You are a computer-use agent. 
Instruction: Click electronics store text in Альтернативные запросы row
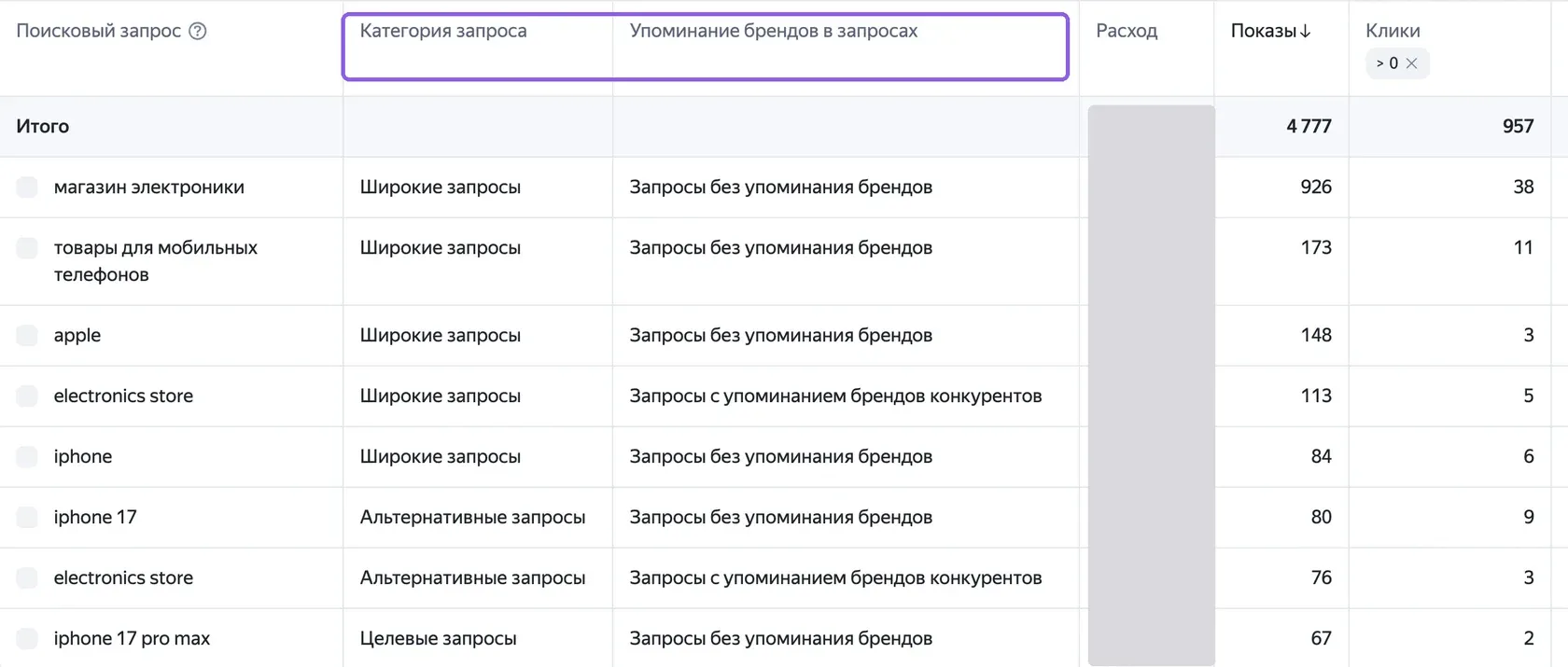123,577
